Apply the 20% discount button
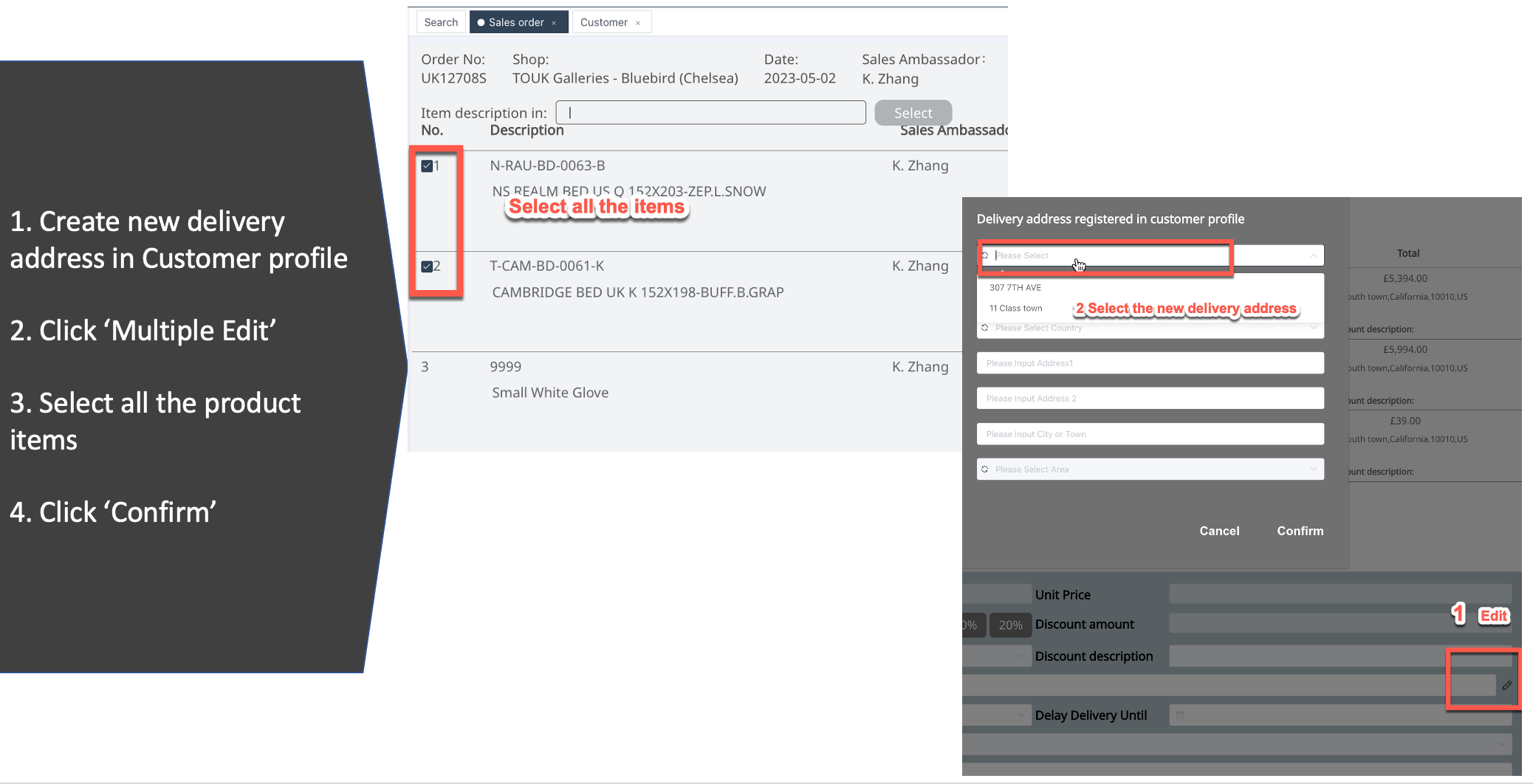 coord(1010,625)
